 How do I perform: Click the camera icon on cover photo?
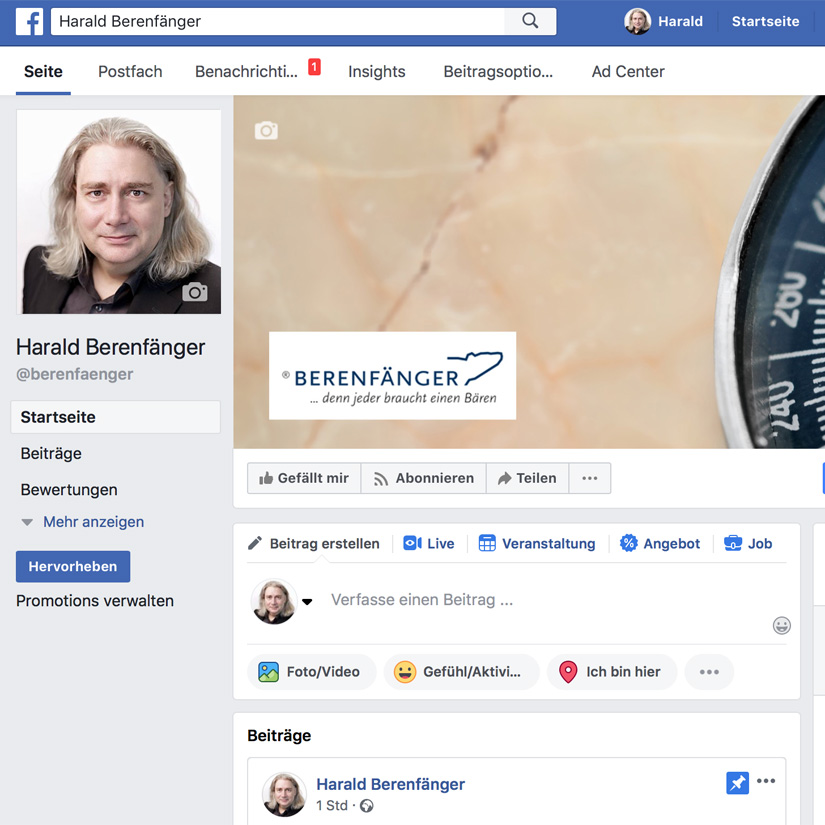pos(266,131)
